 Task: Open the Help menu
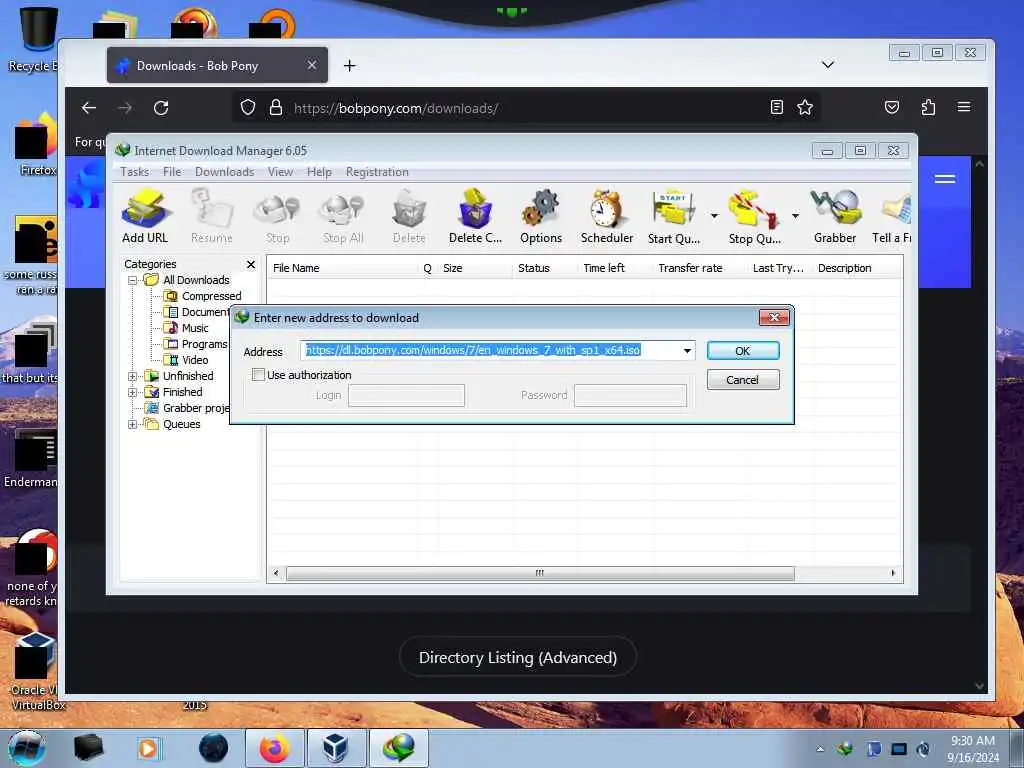pos(319,172)
